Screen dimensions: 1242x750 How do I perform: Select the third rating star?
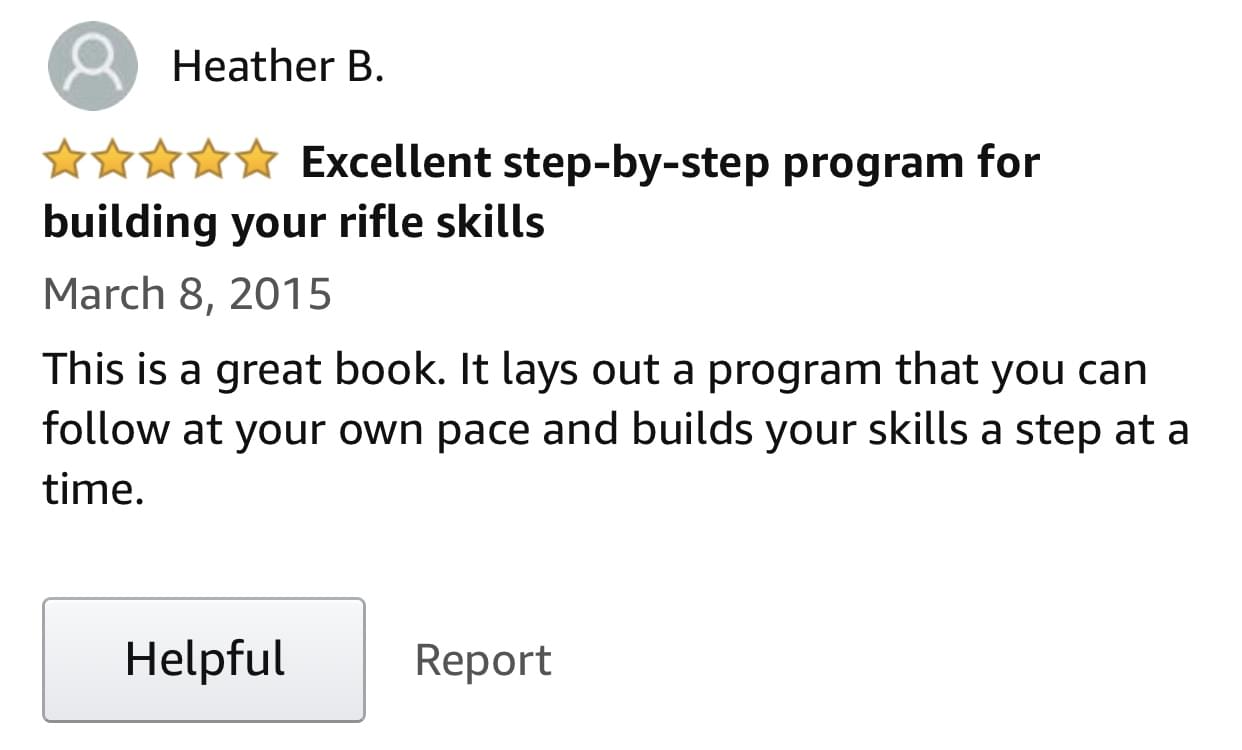point(159,161)
